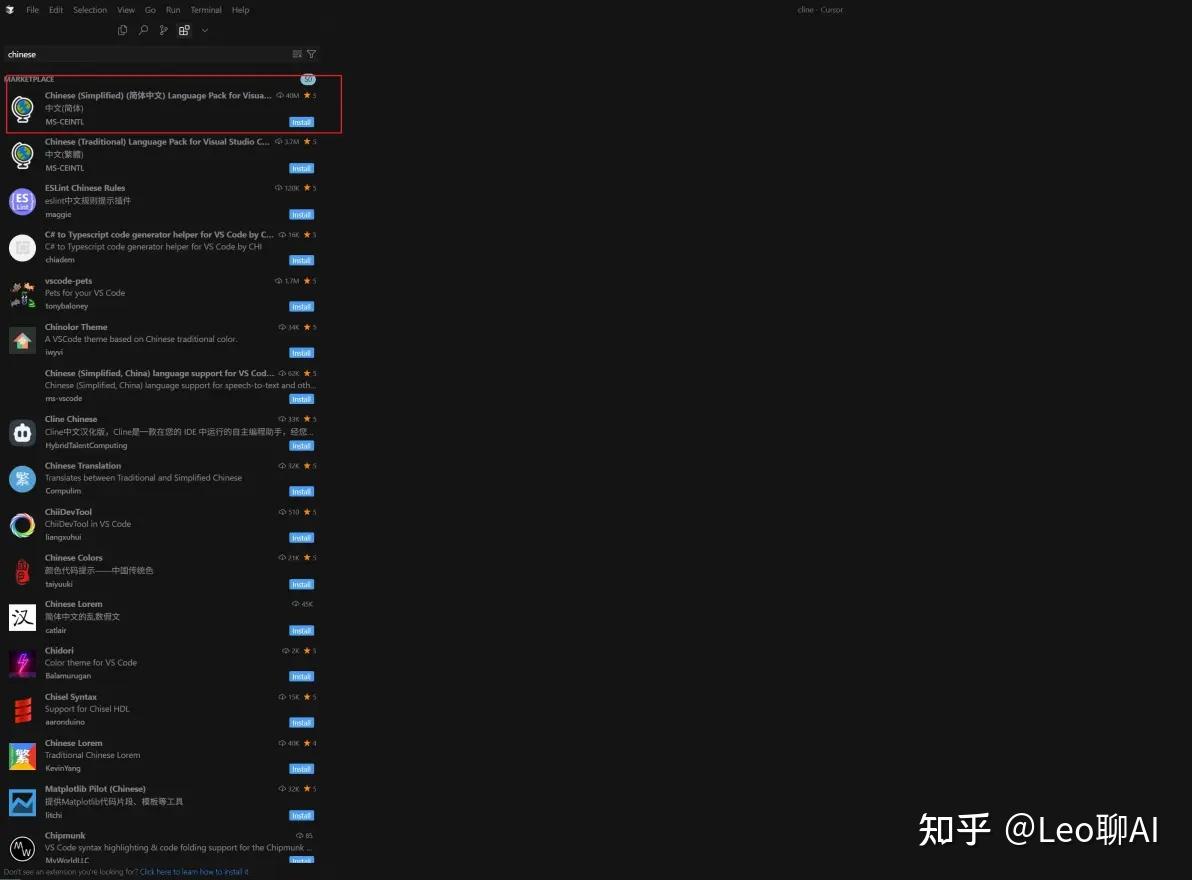This screenshot has width=1192, height=880.
Task: Open the Source Control view icon
Action: click(x=163, y=30)
